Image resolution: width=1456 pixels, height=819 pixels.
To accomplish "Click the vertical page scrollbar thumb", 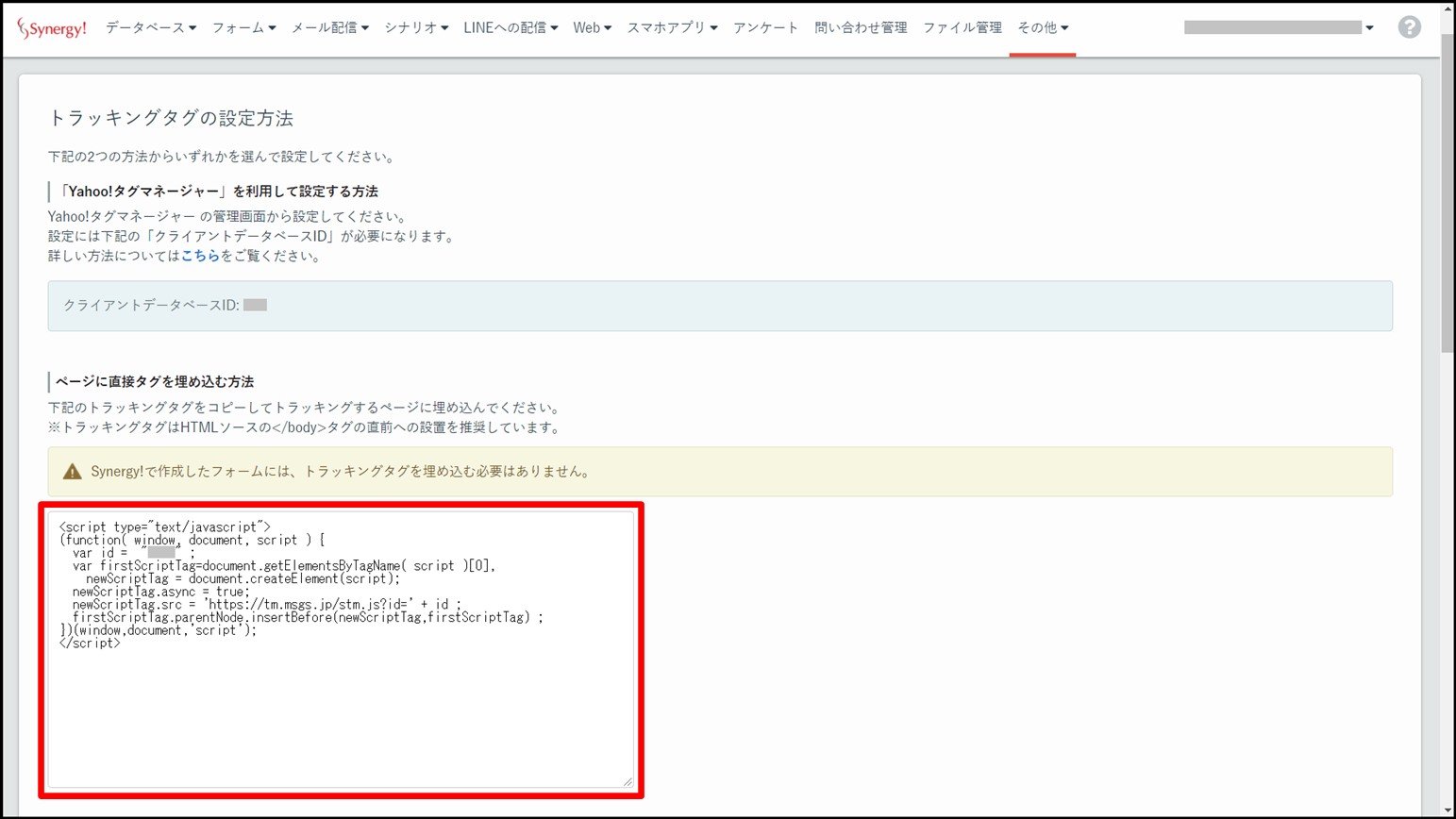I will pyautogui.click(x=1448, y=189).
